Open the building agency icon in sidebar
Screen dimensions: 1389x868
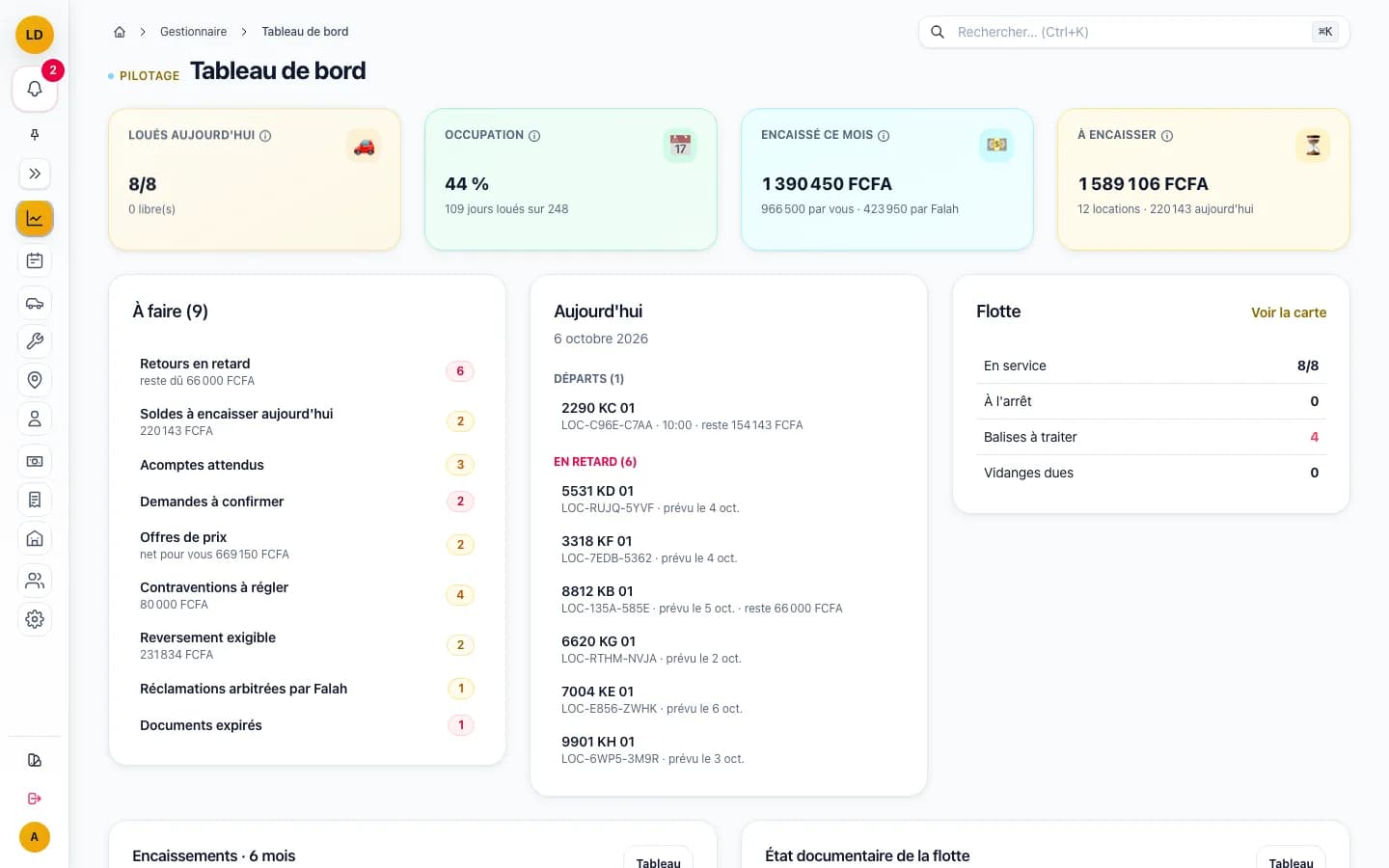(35, 538)
